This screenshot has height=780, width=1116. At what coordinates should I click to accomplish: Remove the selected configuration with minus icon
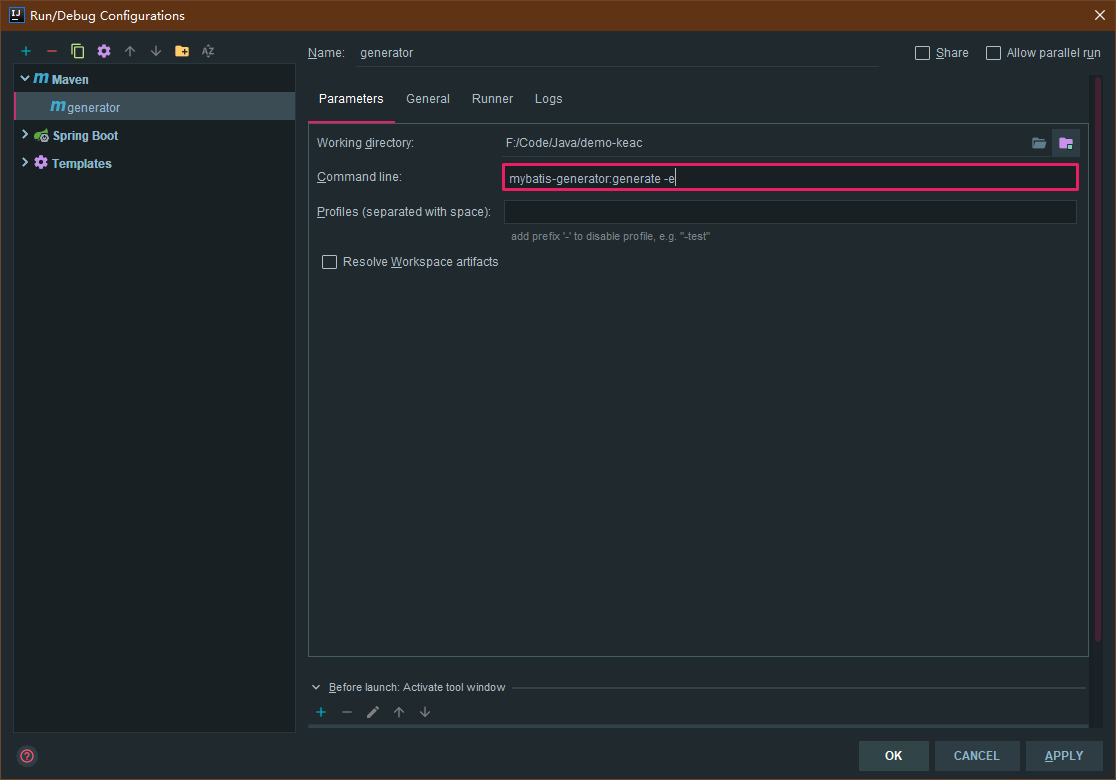[x=51, y=51]
